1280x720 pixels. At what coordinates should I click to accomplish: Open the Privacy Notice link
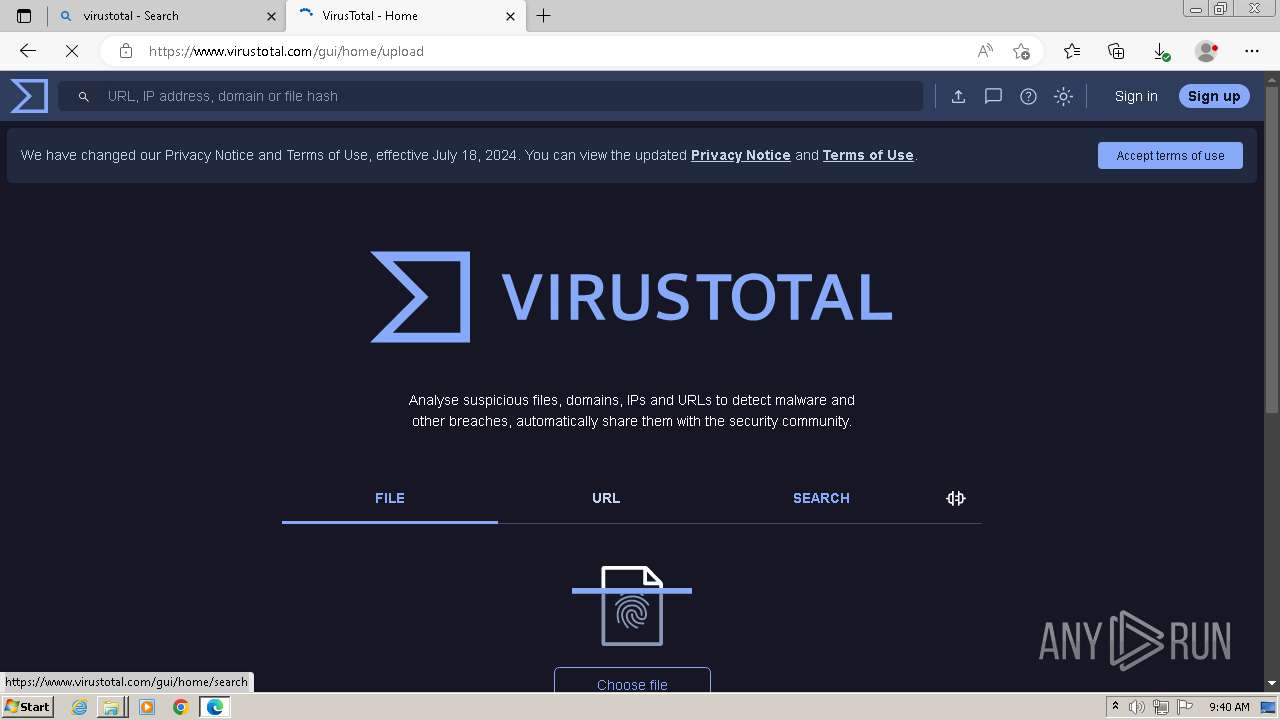pyautogui.click(x=741, y=155)
